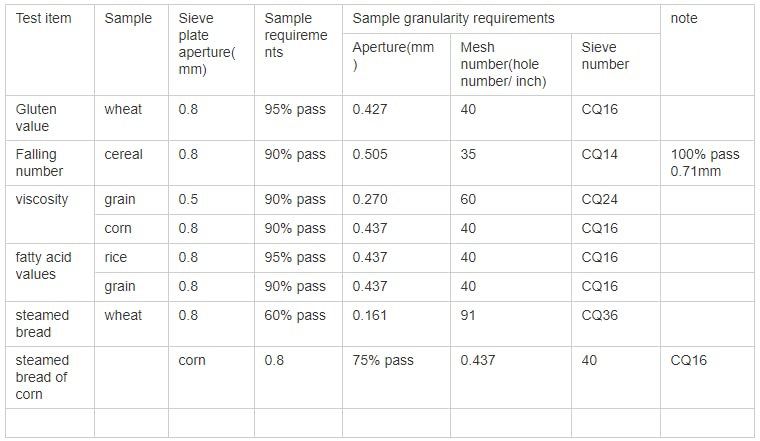The image size is (760, 441).
Task: Select the 0.505 aperture cell
Action: coord(396,163)
